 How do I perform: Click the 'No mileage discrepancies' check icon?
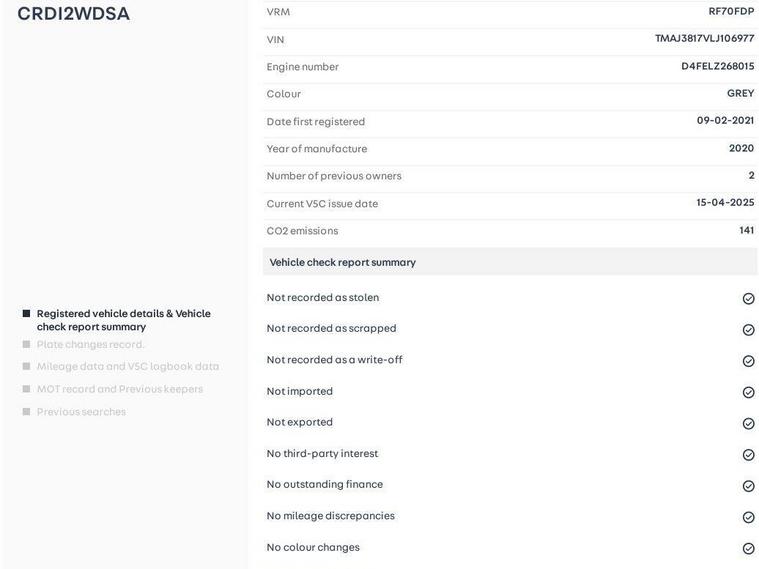pyautogui.click(x=748, y=517)
